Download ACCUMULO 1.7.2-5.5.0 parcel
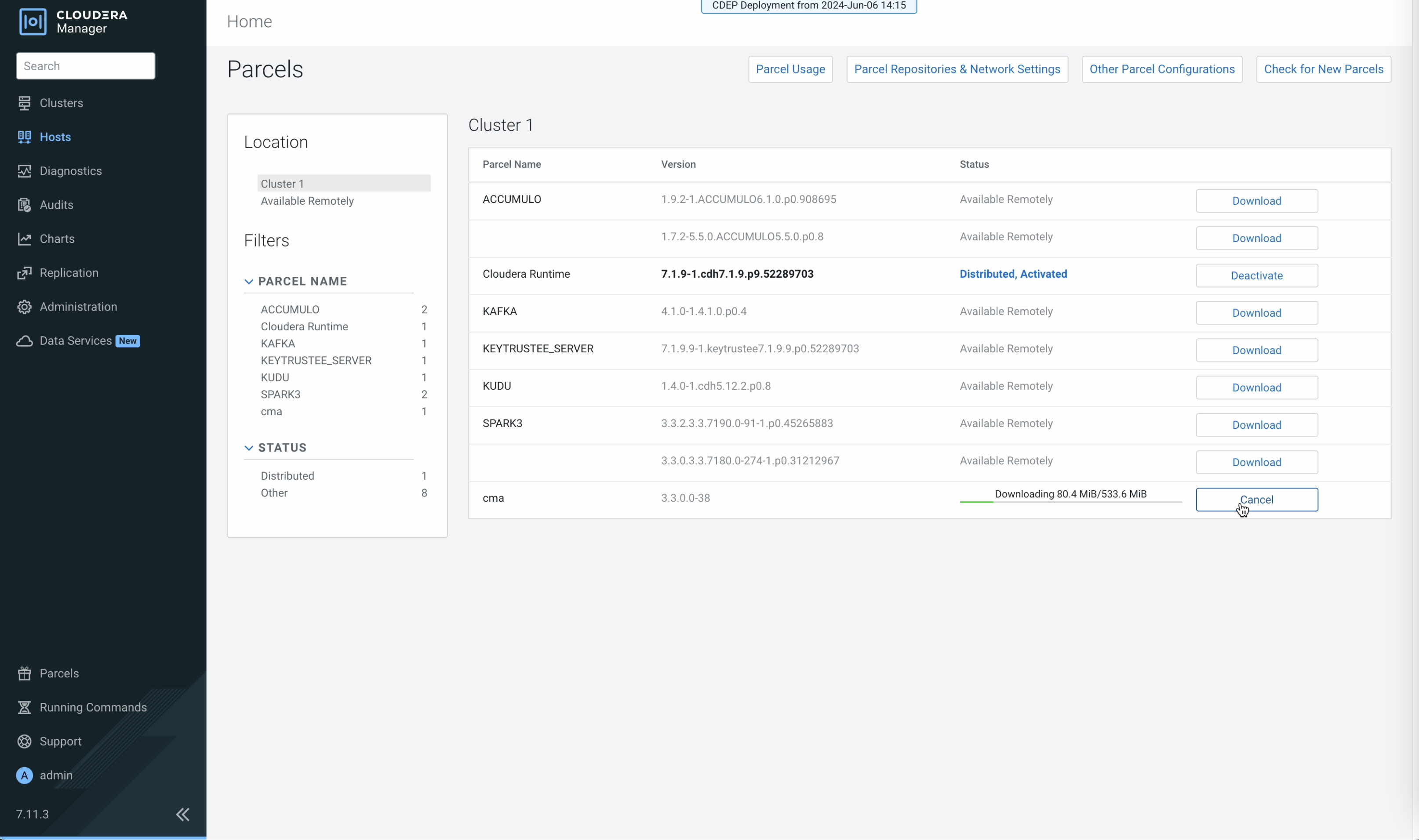This screenshot has width=1419, height=840. click(1256, 238)
